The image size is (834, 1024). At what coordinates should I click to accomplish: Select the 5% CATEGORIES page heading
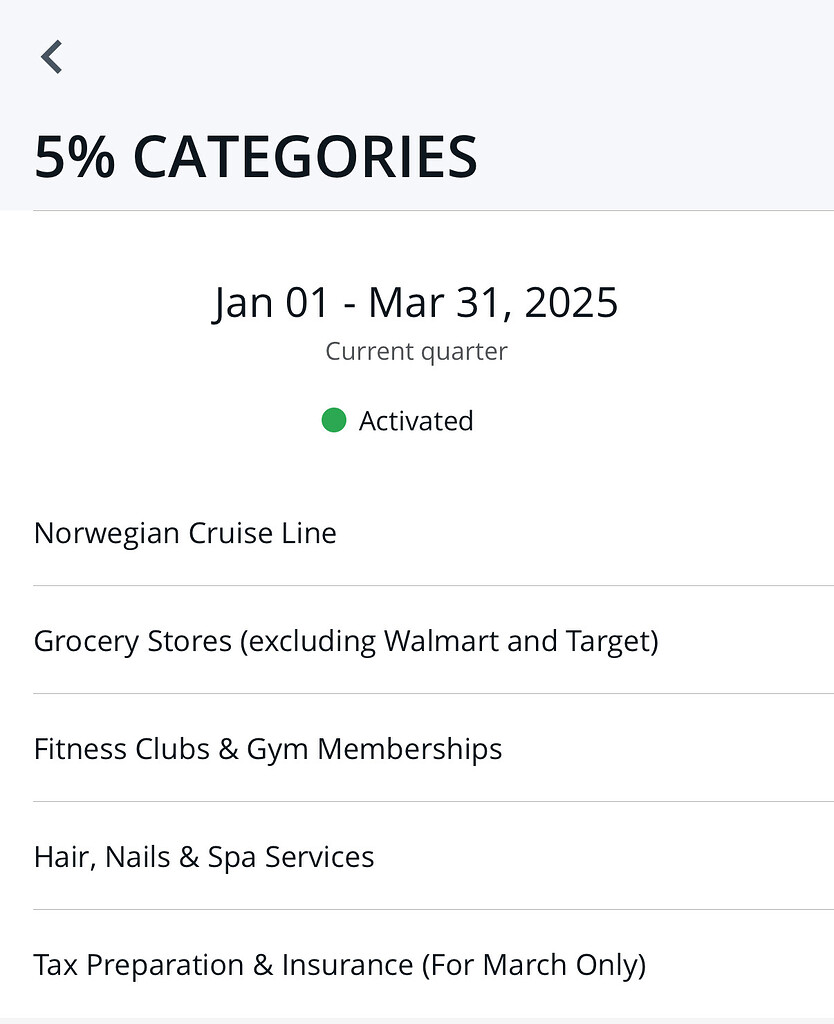click(256, 157)
